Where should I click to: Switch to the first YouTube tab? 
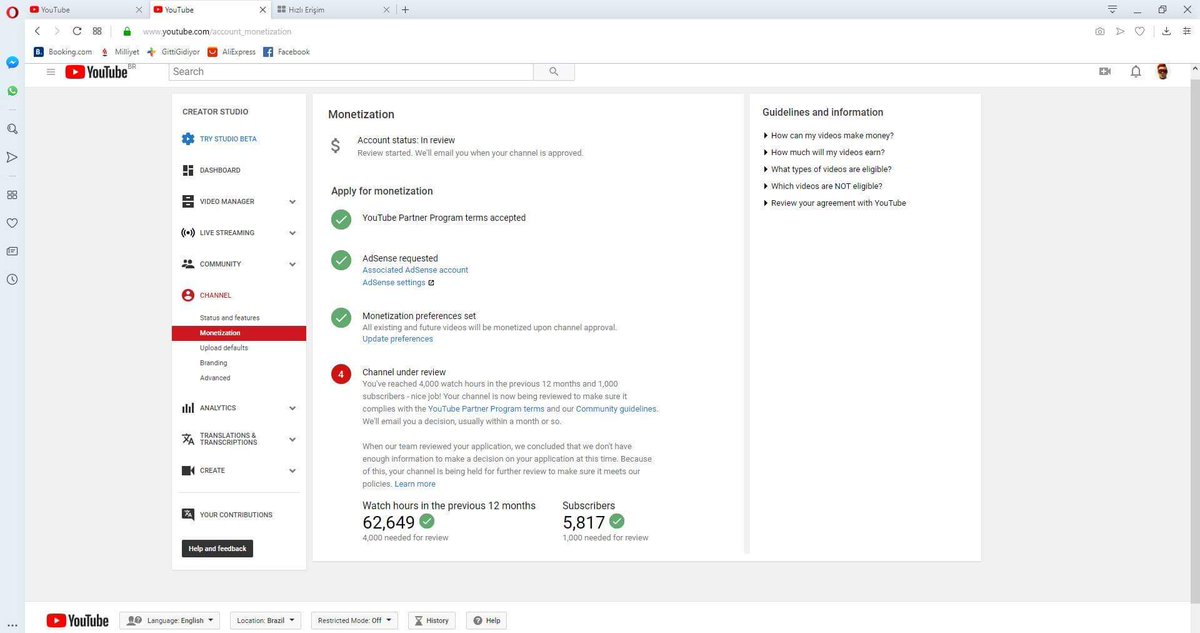pyautogui.click(x=85, y=9)
